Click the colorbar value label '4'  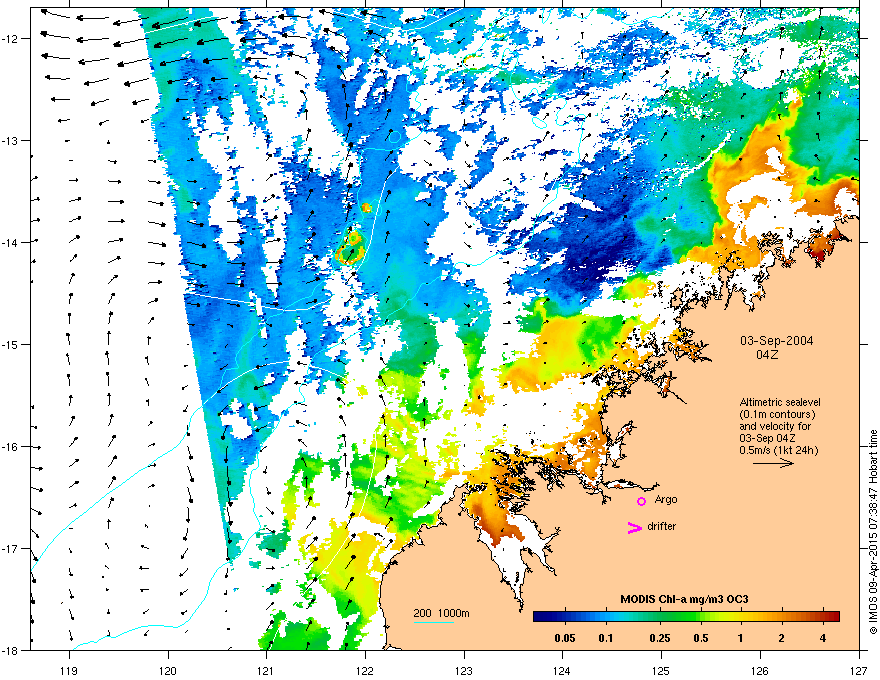click(x=823, y=638)
